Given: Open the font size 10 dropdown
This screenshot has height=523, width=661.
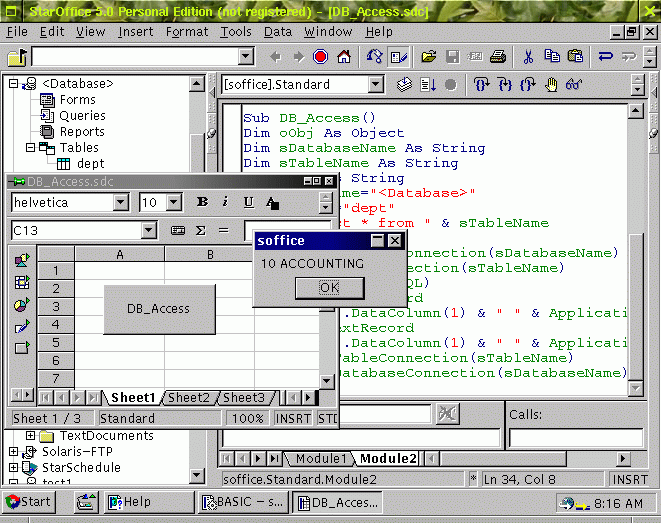Looking at the screenshot, I should [x=174, y=203].
